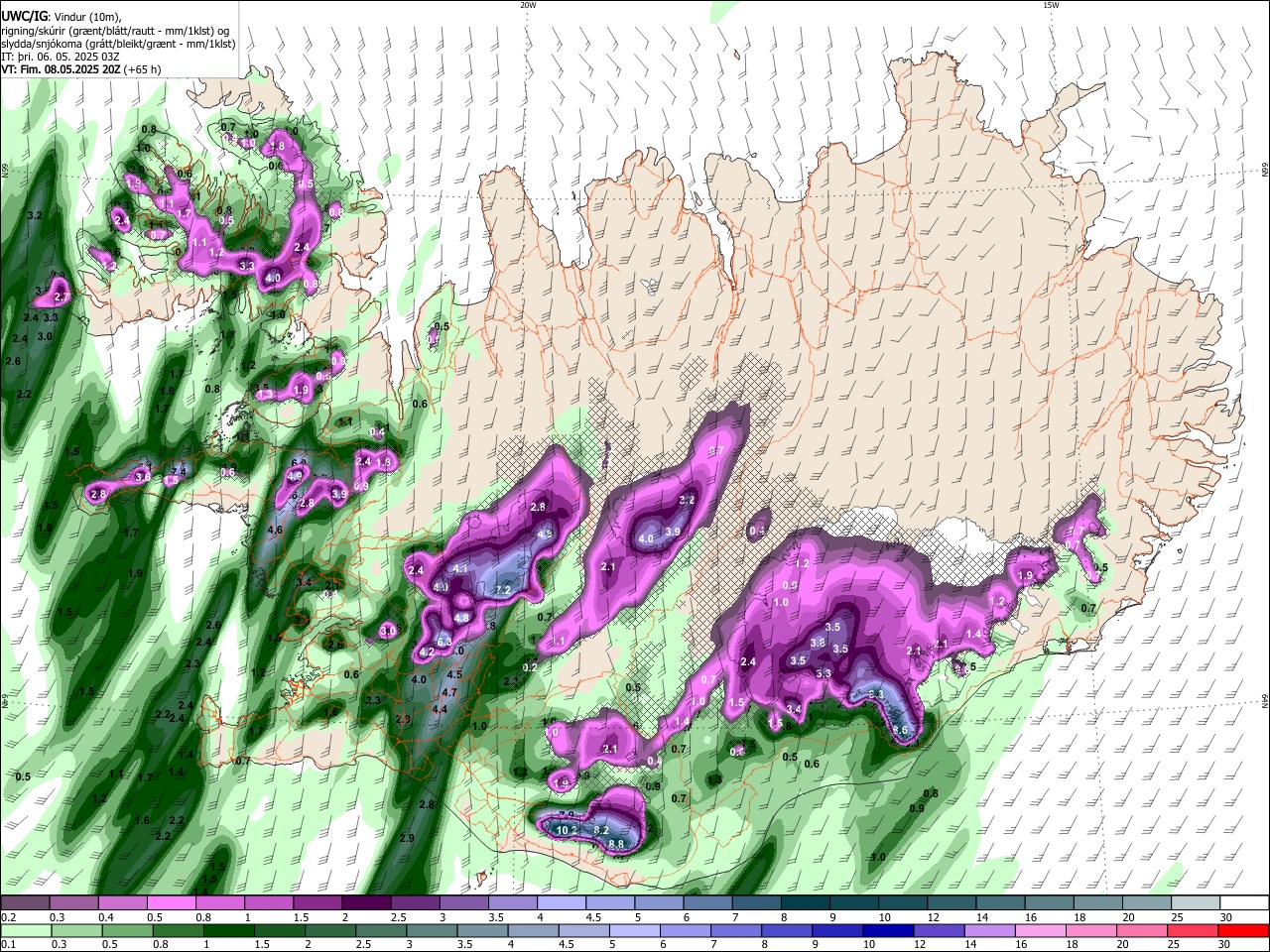Click the 'slydda/snjókoma' legend description line

[118, 43]
